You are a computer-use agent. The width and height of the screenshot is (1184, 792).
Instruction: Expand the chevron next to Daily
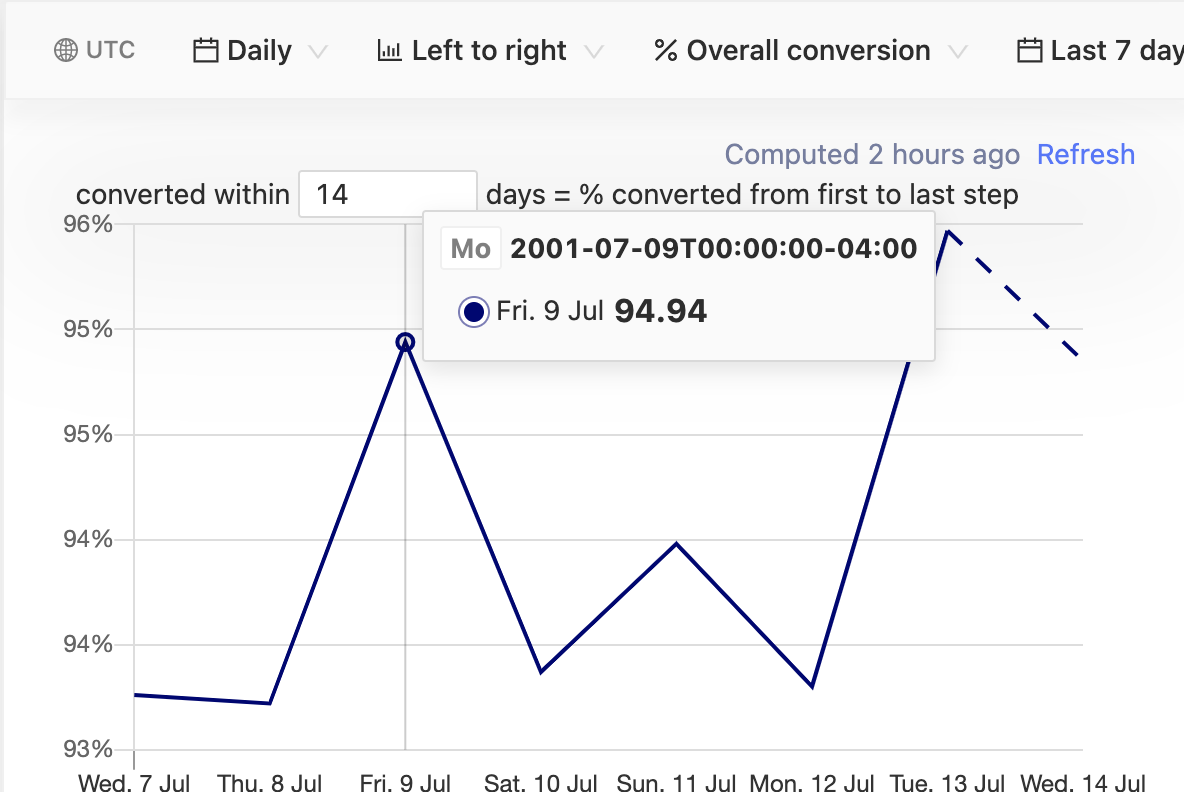click(319, 51)
